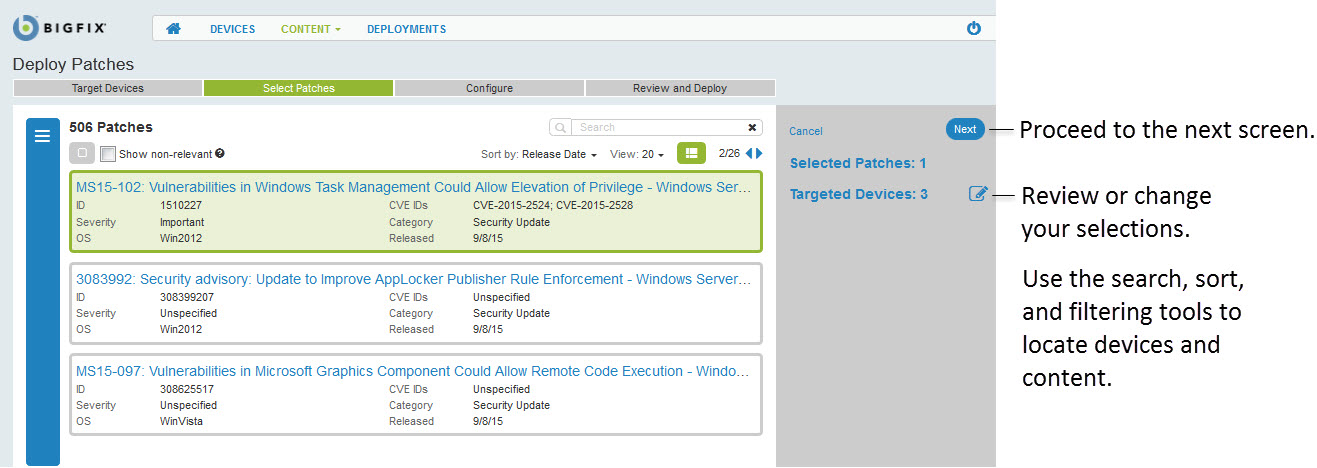Click patch ID 308399207
Screen dimensions: 1317x468
[187, 298]
